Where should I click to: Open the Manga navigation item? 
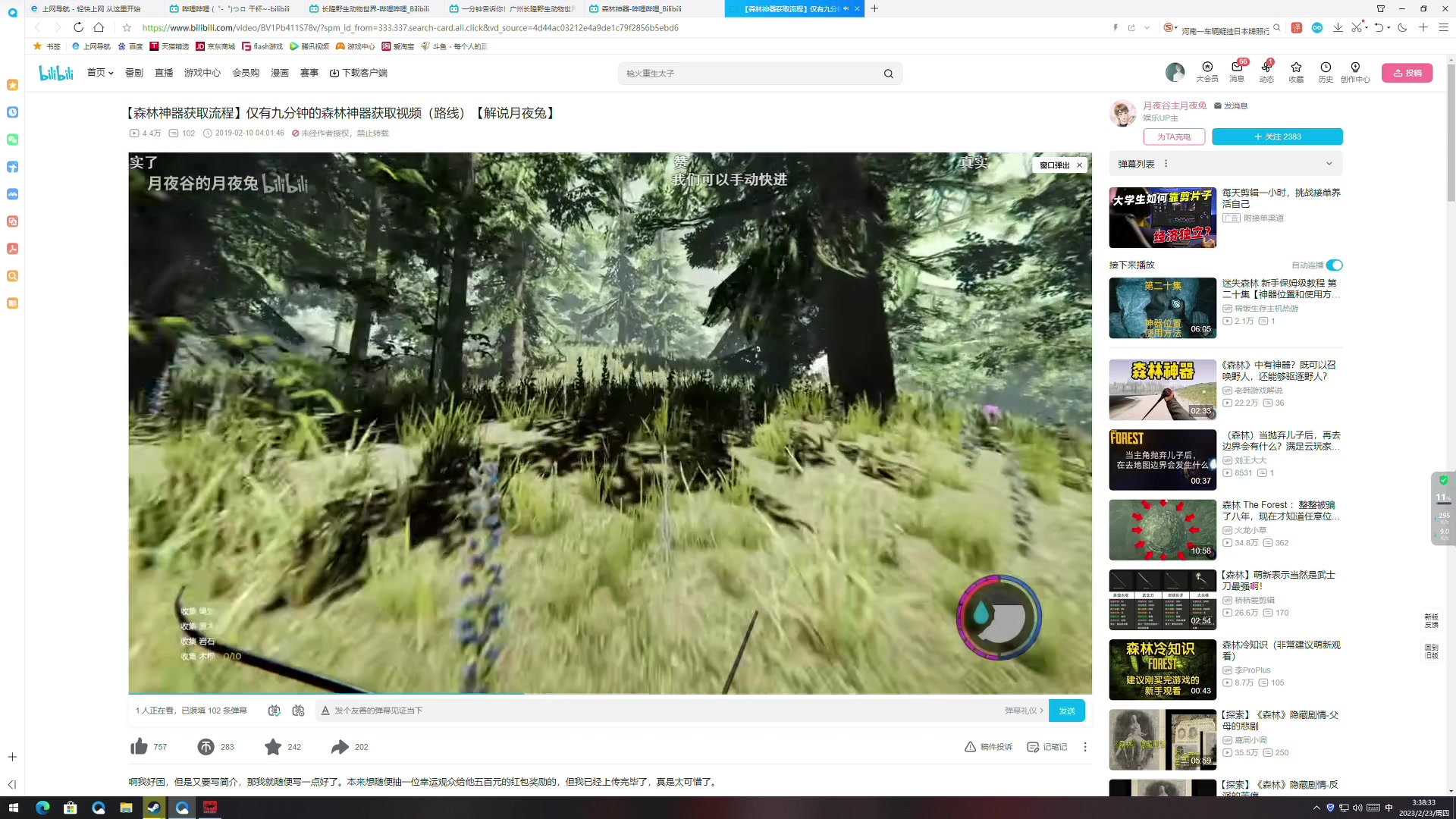pos(280,73)
